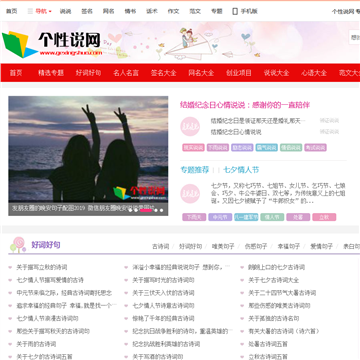Image resolution: width=360 pixels, height=360 pixels.
Task: Click the 情侣说说 tag
Action: pos(291,148)
